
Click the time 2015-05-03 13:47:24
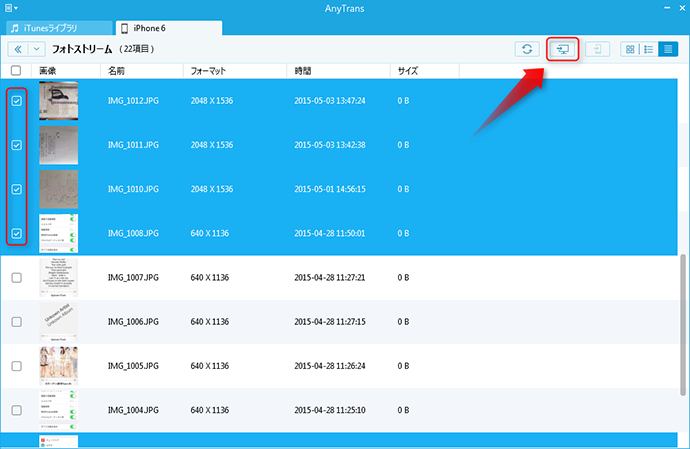coord(330,101)
